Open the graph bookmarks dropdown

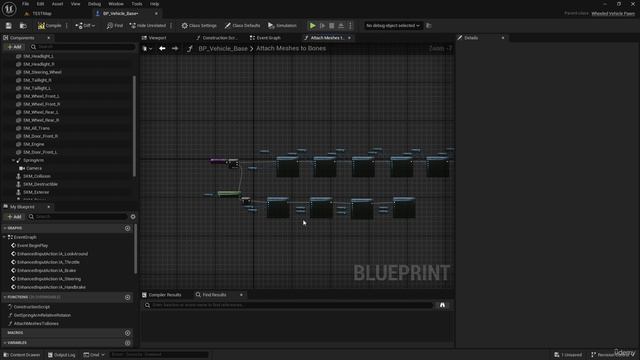[147, 49]
